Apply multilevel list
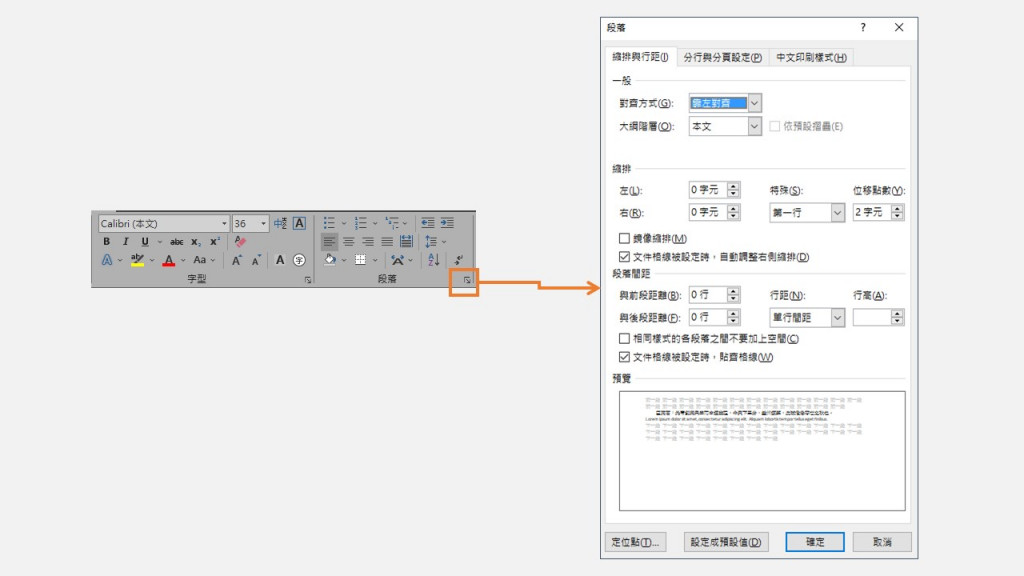1024x576 pixels. pyautogui.click(x=392, y=223)
